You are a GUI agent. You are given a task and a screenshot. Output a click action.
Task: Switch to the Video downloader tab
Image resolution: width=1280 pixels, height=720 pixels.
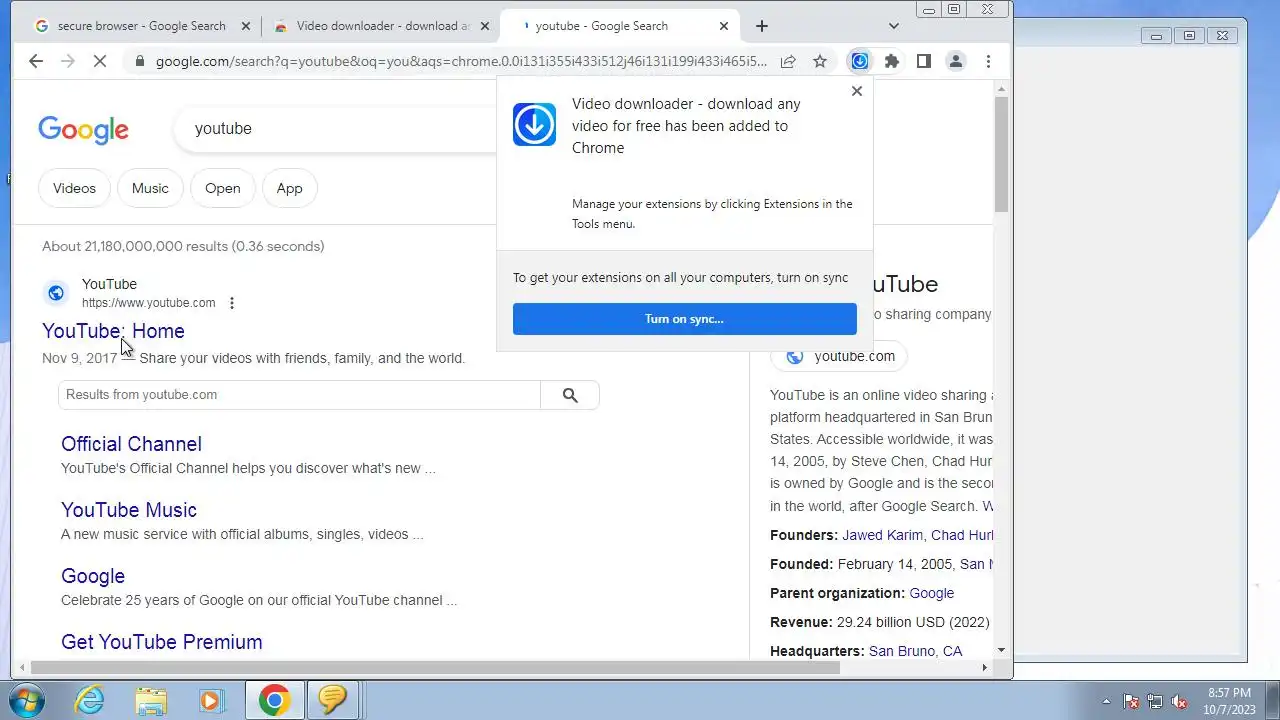(383, 26)
